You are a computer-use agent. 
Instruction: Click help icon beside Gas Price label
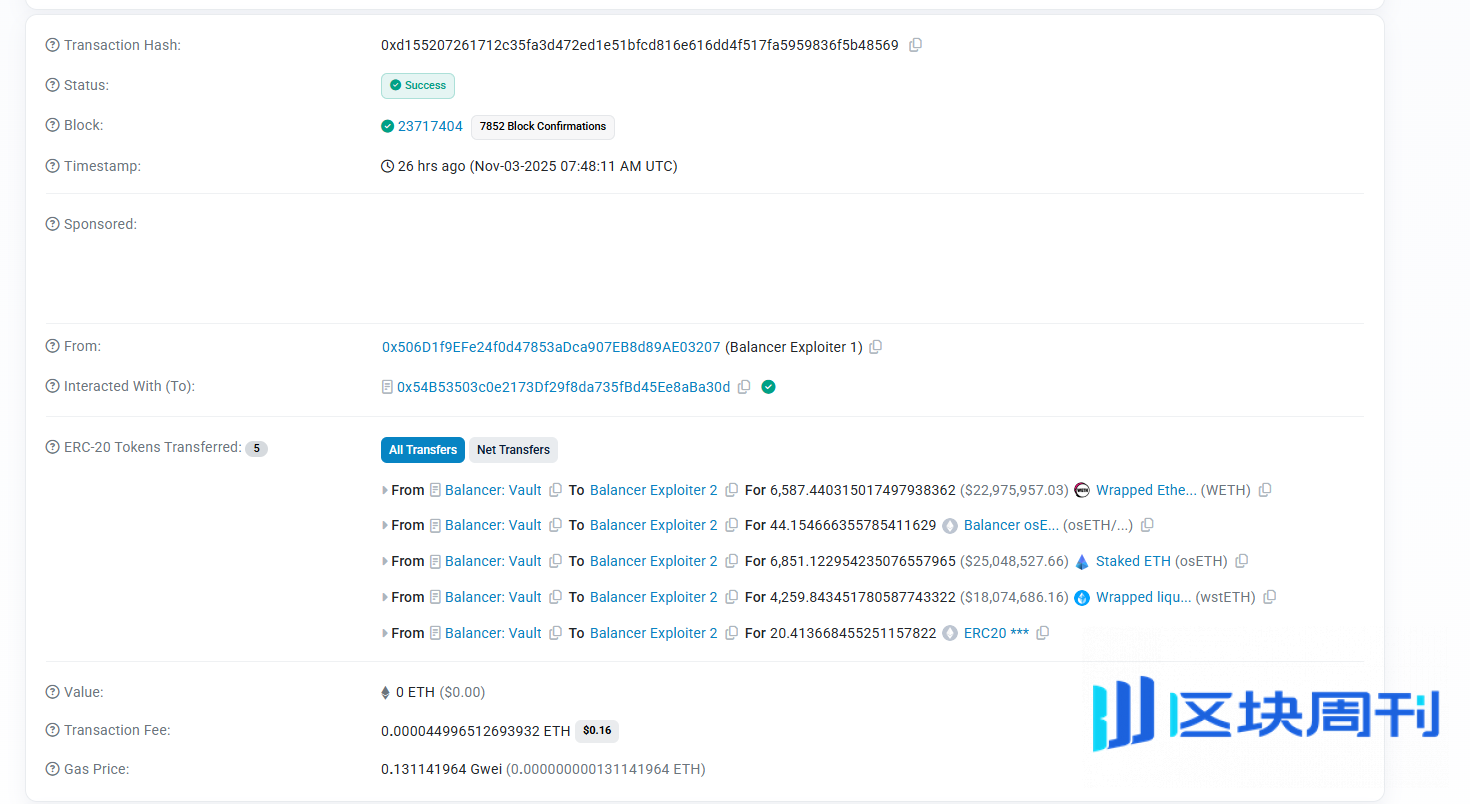coord(53,769)
